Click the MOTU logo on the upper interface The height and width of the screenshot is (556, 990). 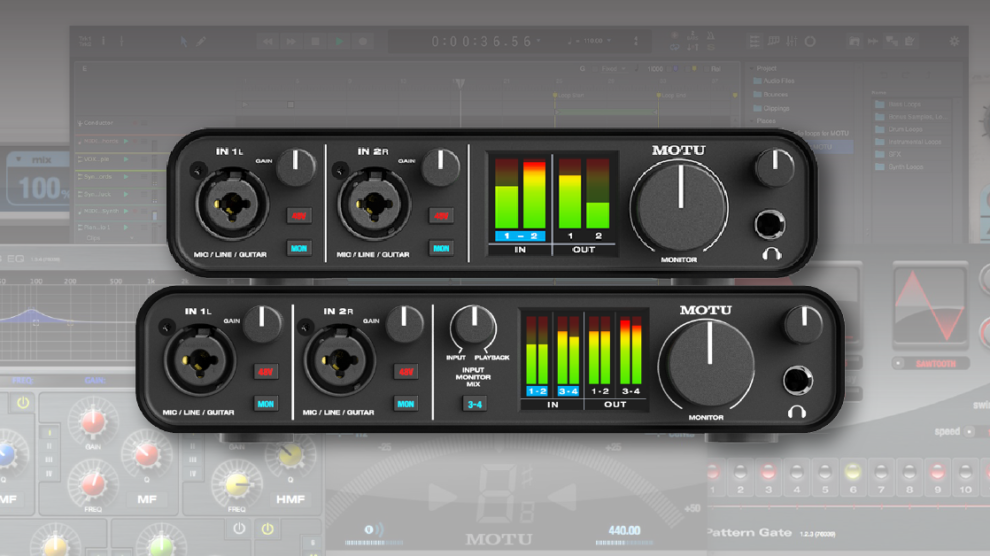(678, 151)
